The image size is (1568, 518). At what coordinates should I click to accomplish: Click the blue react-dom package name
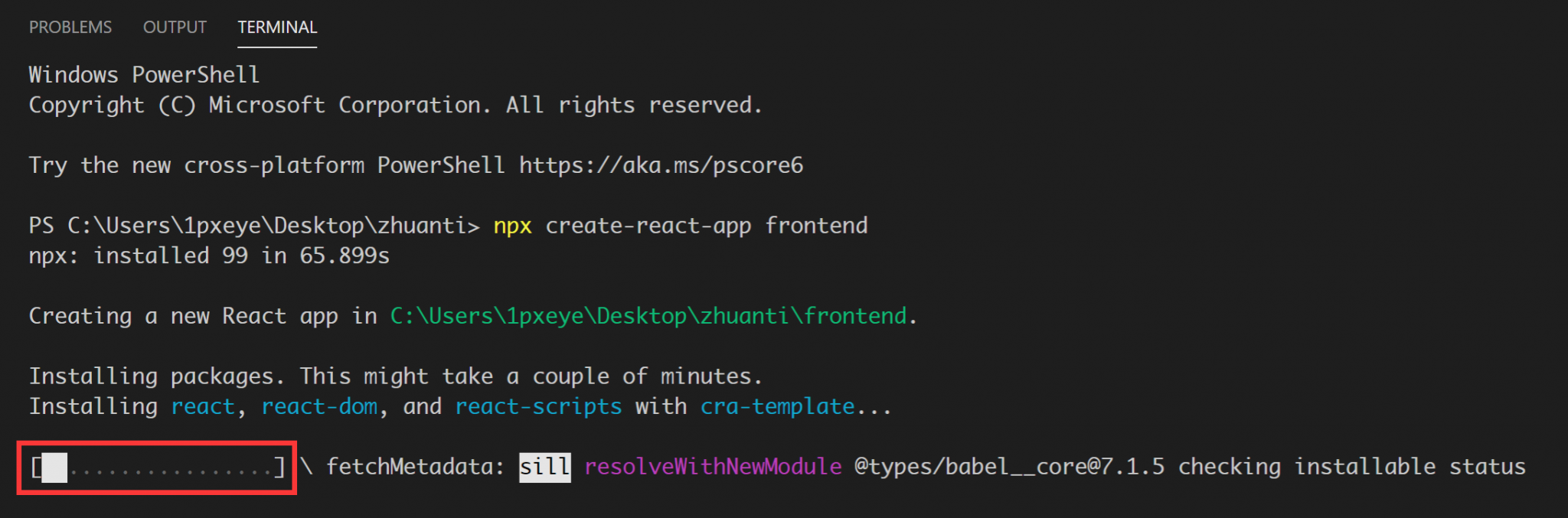319,406
